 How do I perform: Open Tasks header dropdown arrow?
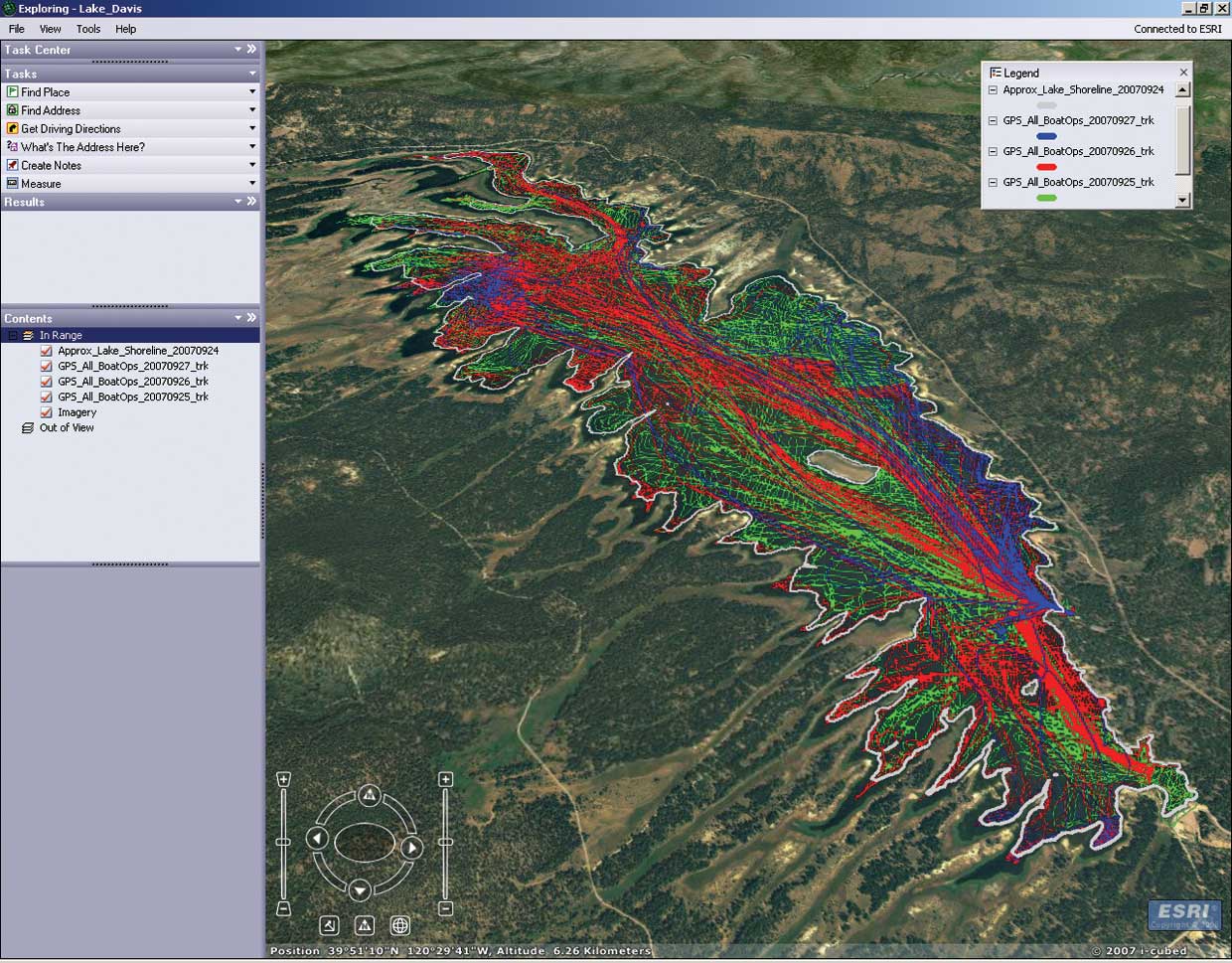click(x=251, y=74)
